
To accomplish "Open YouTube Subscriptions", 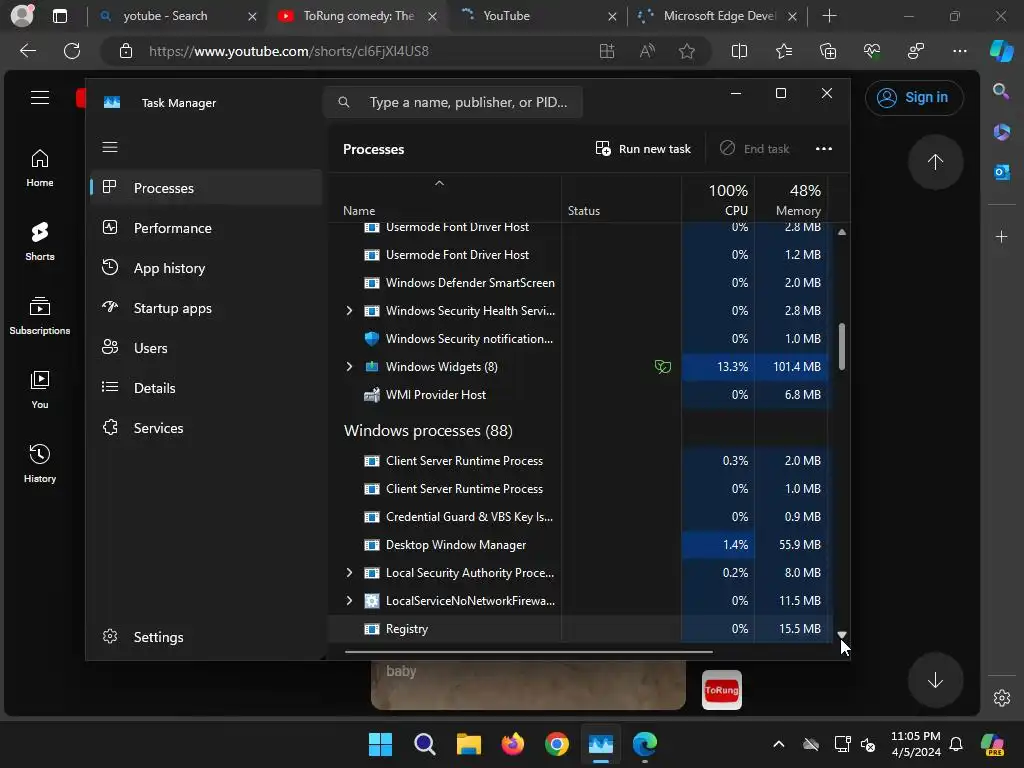I will pos(40,315).
